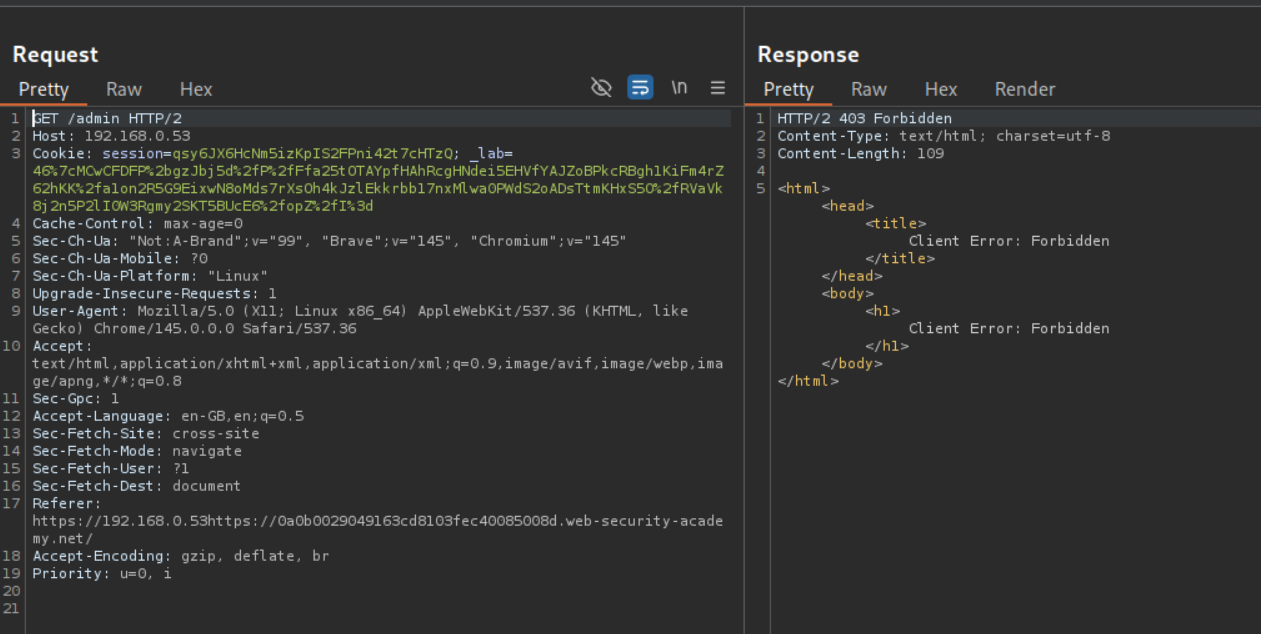Select the Request Pretty tab
The height and width of the screenshot is (634, 1261).
pos(44,89)
